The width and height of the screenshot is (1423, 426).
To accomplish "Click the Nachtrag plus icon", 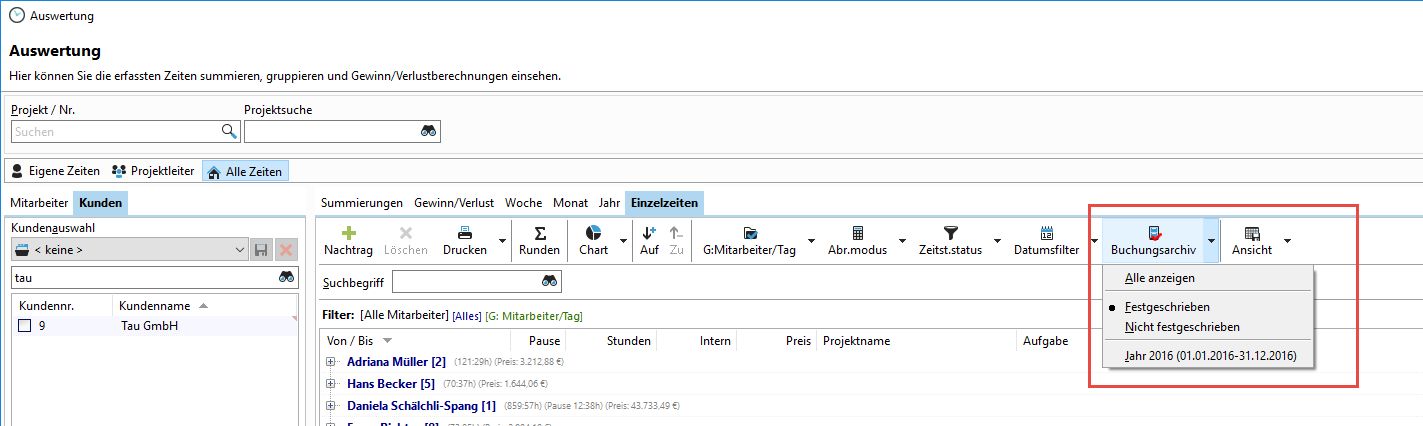I will tap(348, 232).
